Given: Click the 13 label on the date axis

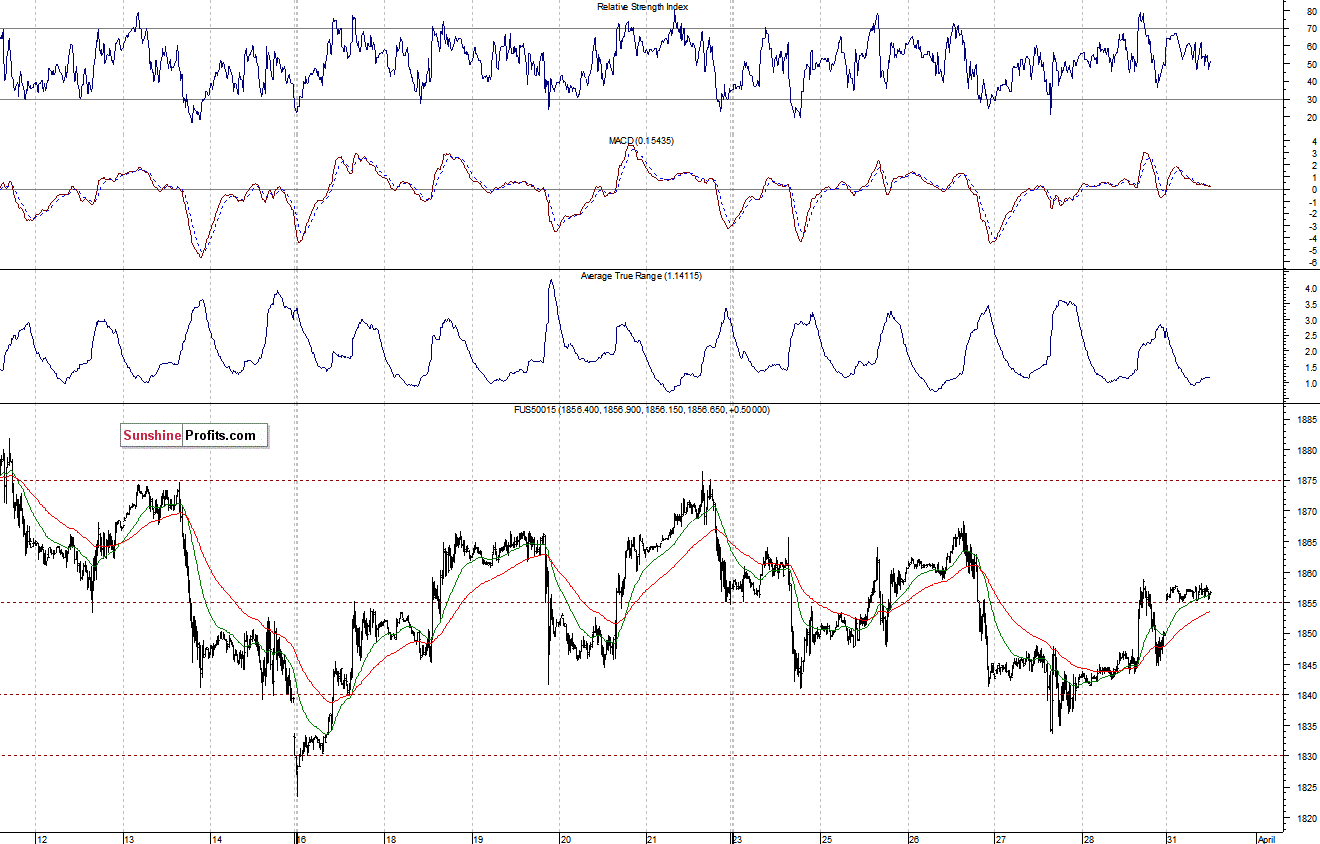Looking at the screenshot, I should click(129, 838).
